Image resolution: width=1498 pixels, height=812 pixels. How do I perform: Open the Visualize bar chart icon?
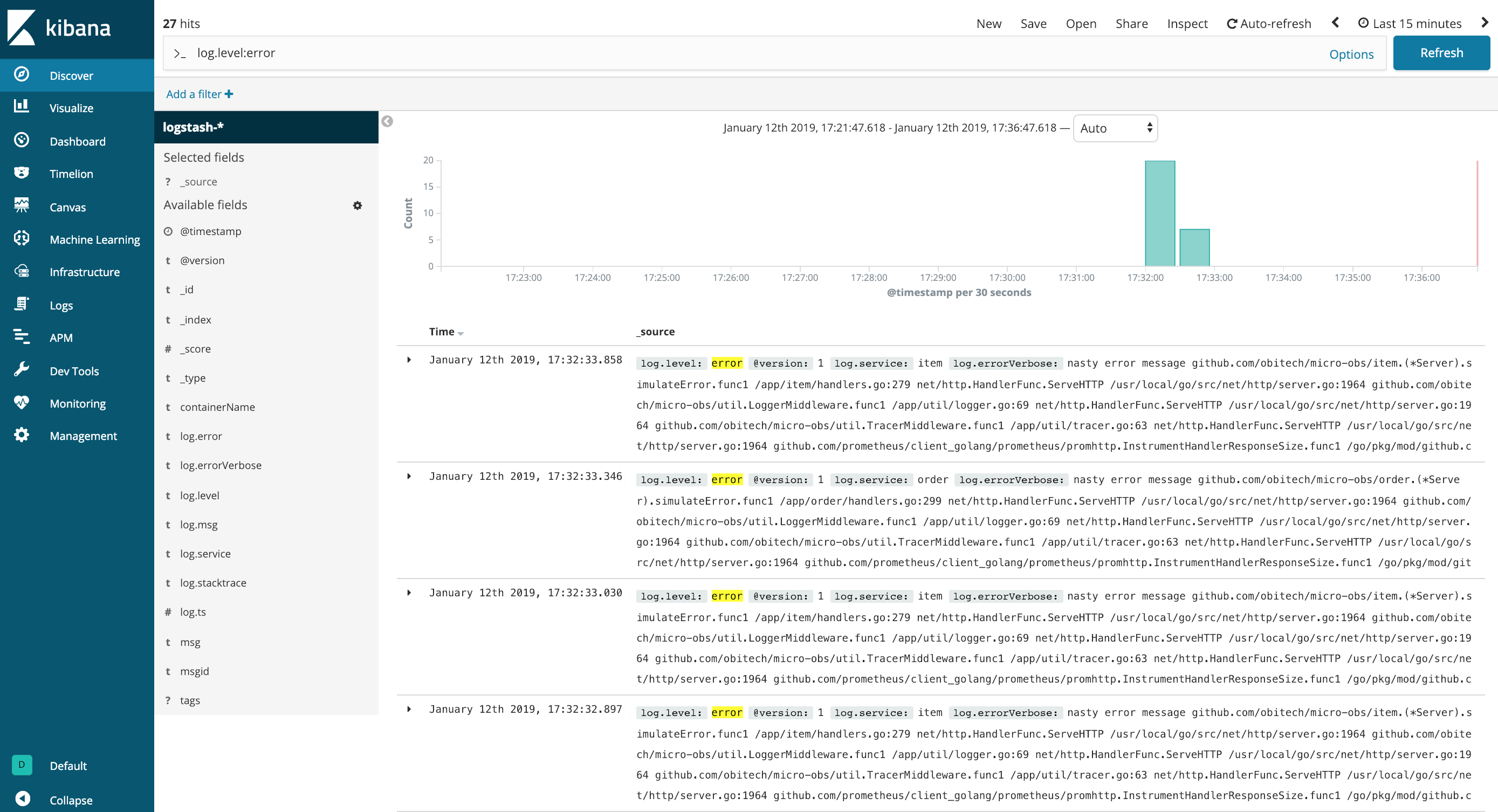point(22,106)
